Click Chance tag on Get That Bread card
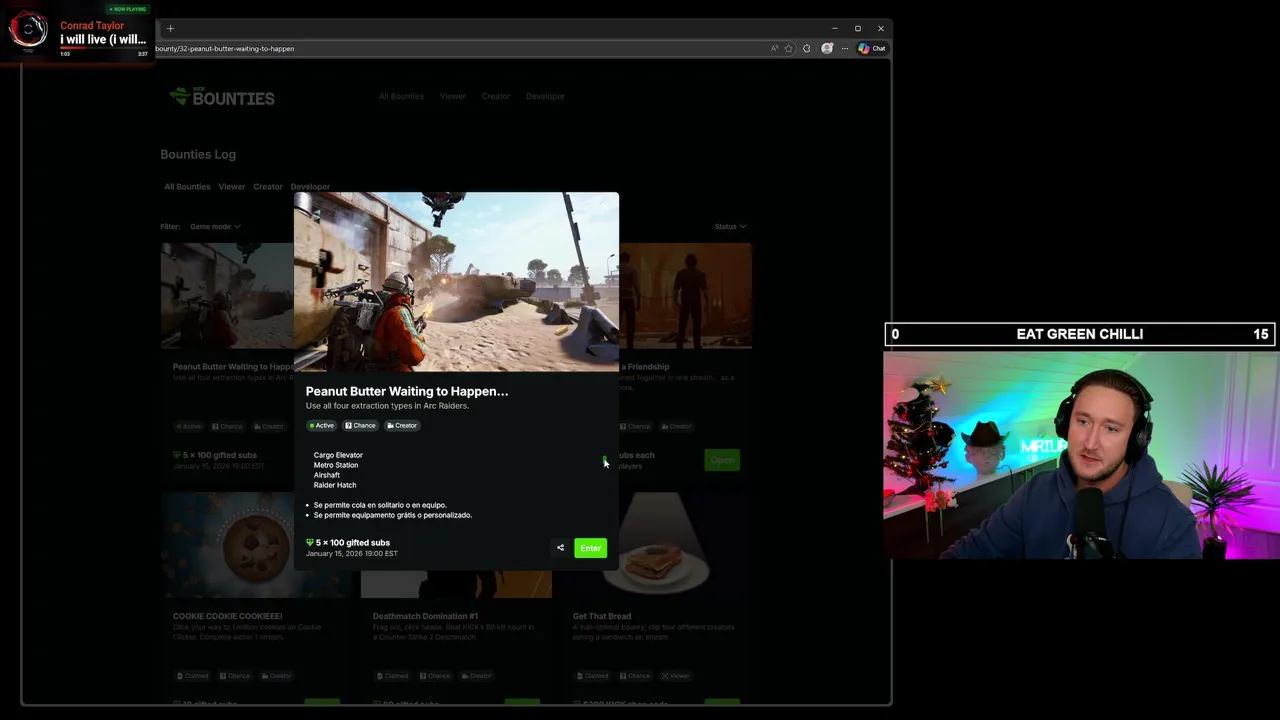The height and width of the screenshot is (720, 1280). 635,676
